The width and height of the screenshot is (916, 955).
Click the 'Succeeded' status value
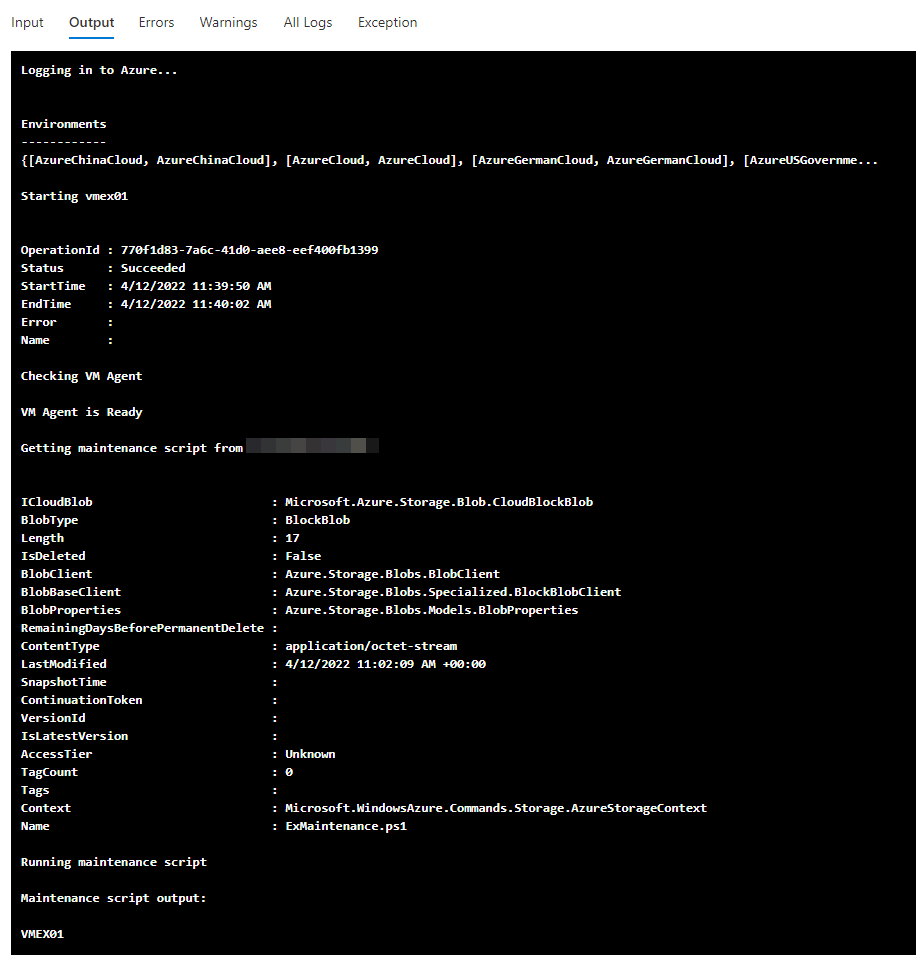pyautogui.click(x=153, y=268)
